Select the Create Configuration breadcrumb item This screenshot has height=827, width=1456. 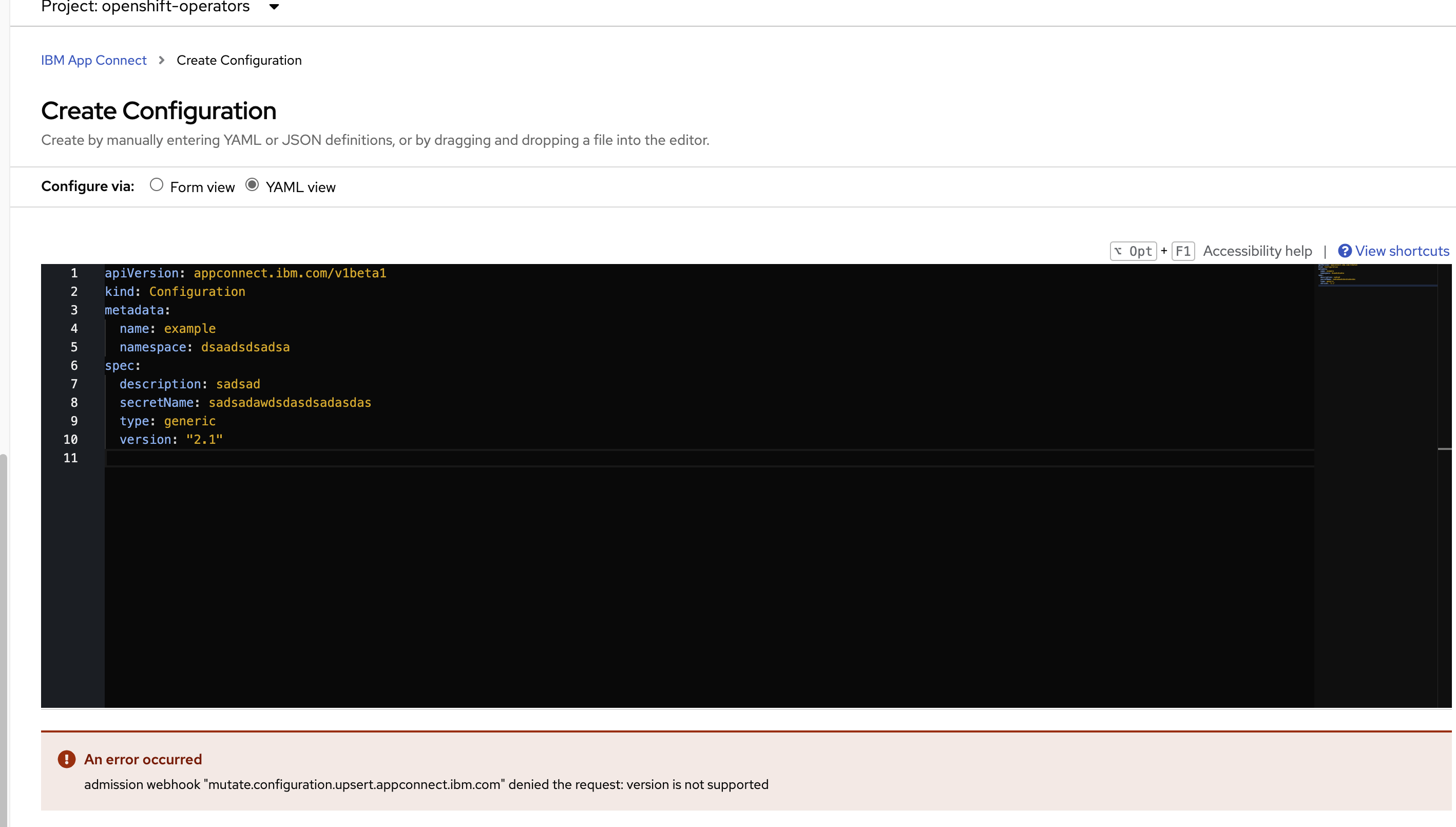[238, 60]
